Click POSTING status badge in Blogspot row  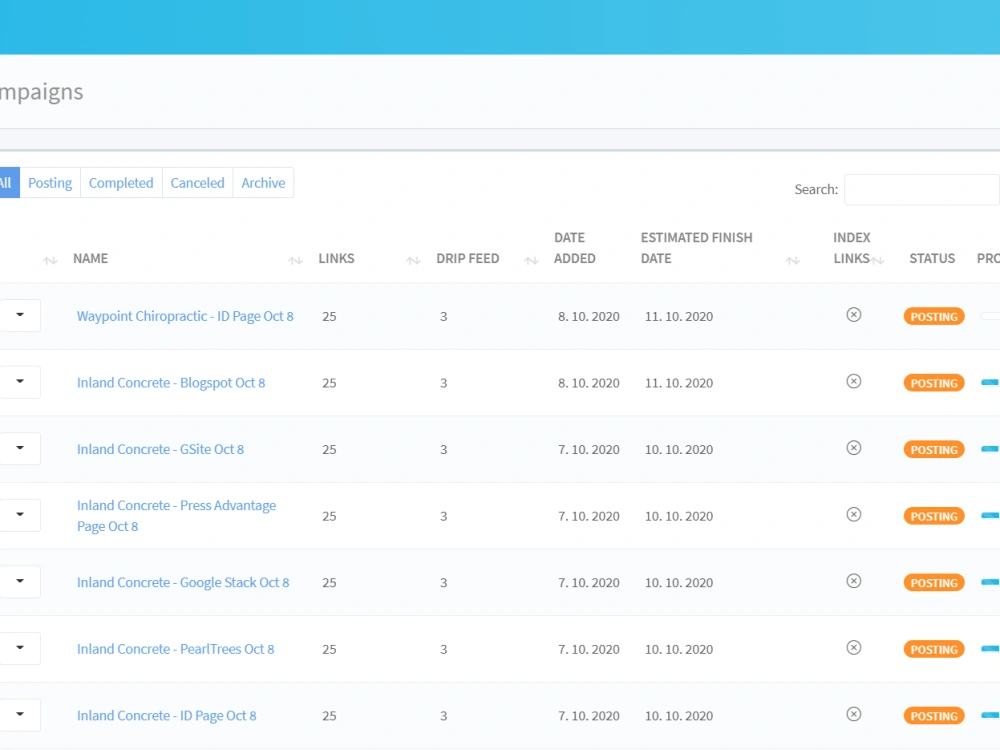click(x=934, y=383)
